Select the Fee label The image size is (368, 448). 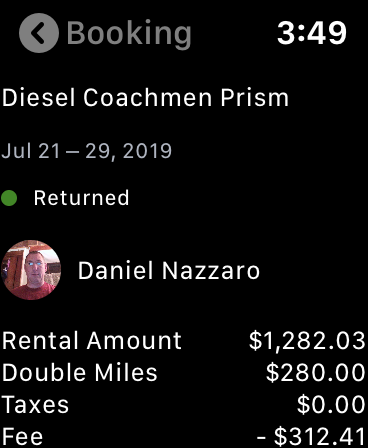pos(22,436)
